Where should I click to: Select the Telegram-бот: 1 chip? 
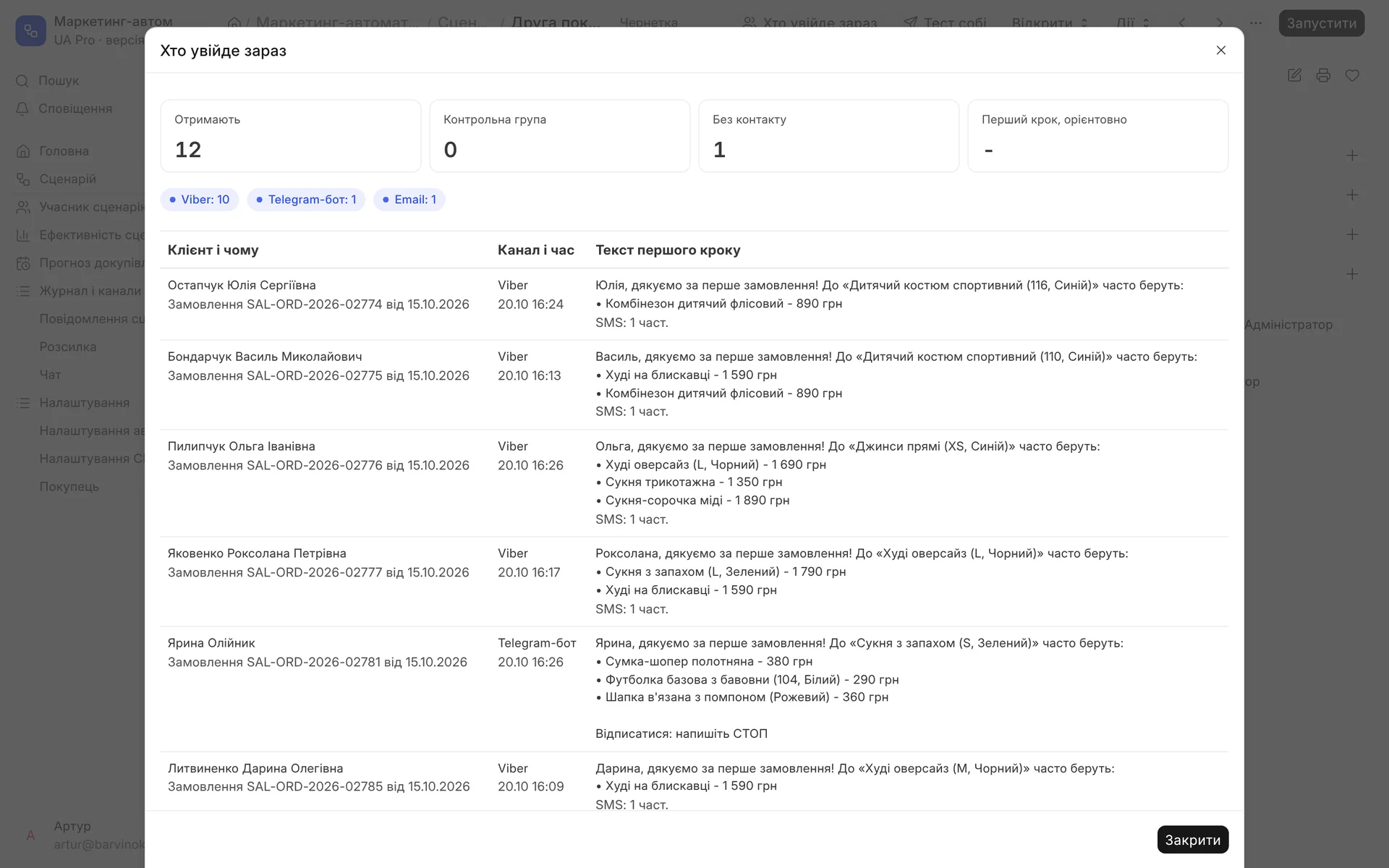tap(306, 200)
